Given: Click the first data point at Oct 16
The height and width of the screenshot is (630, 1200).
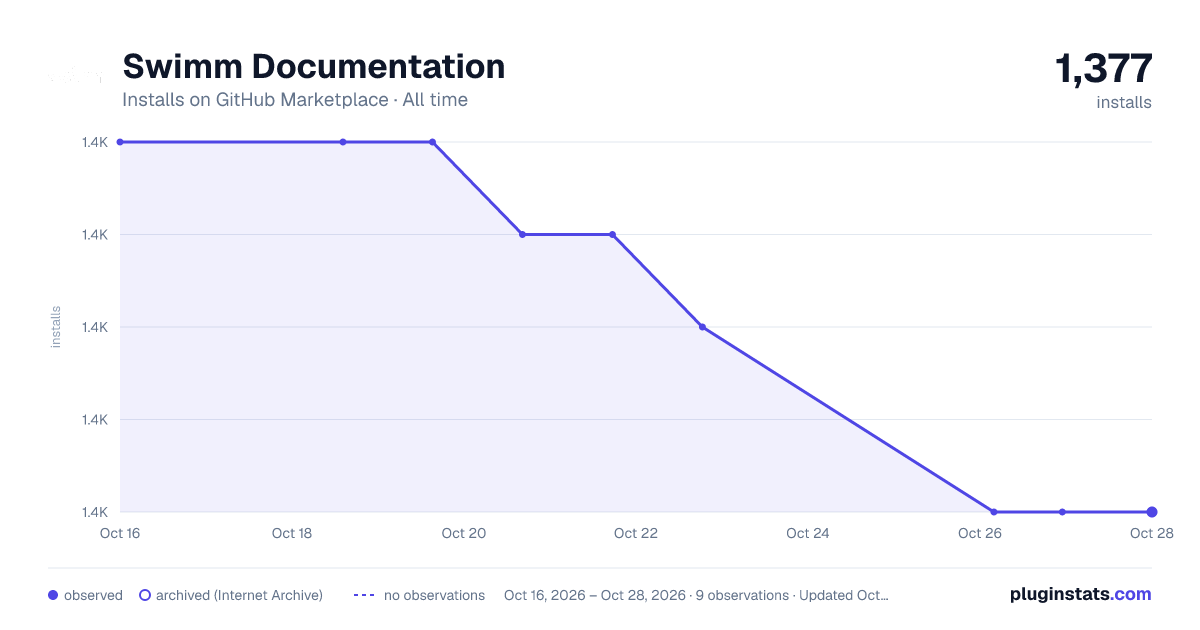Looking at the screenshot, I should click(120, 142).
